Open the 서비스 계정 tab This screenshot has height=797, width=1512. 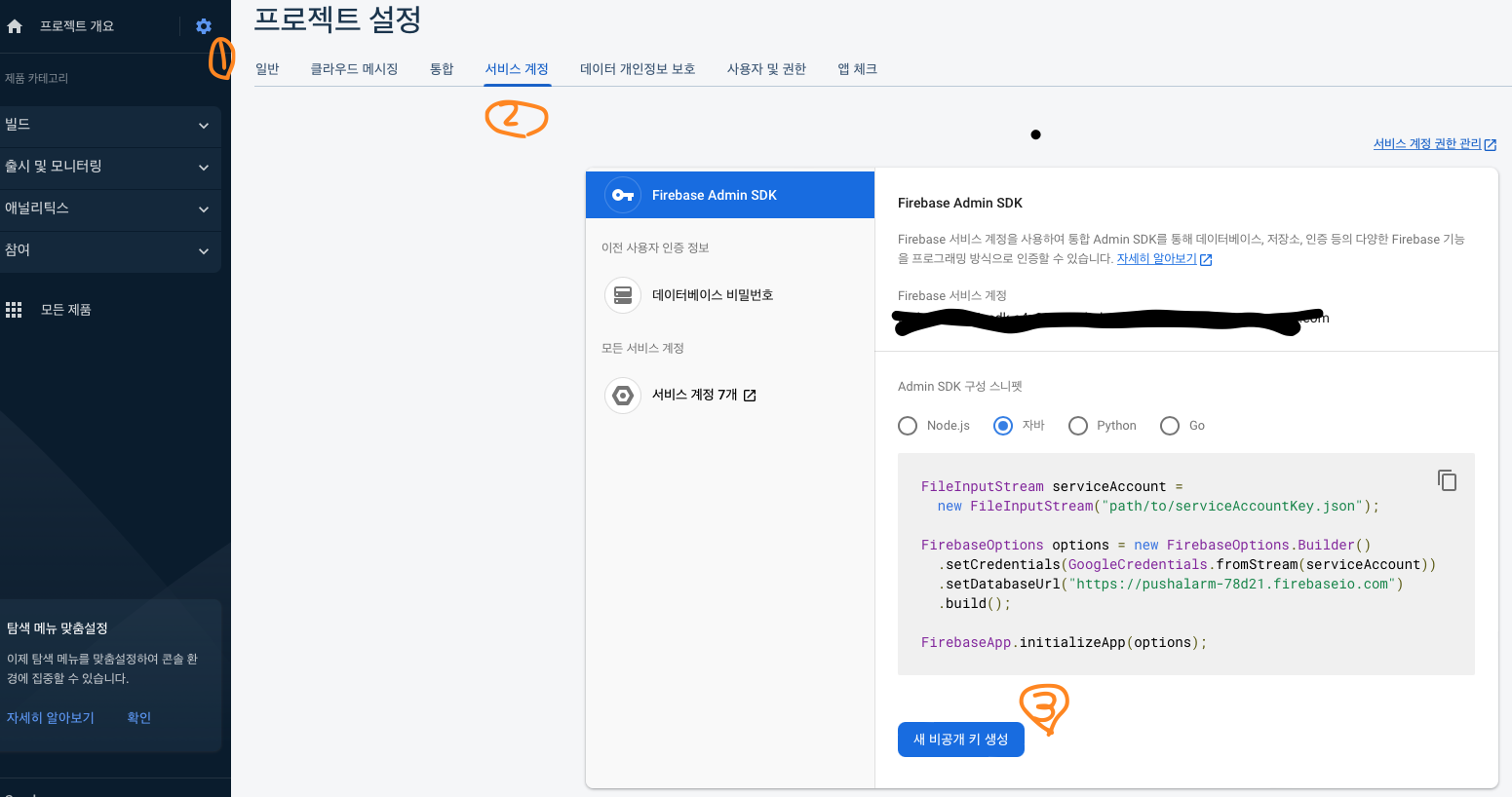click(517, 69)
